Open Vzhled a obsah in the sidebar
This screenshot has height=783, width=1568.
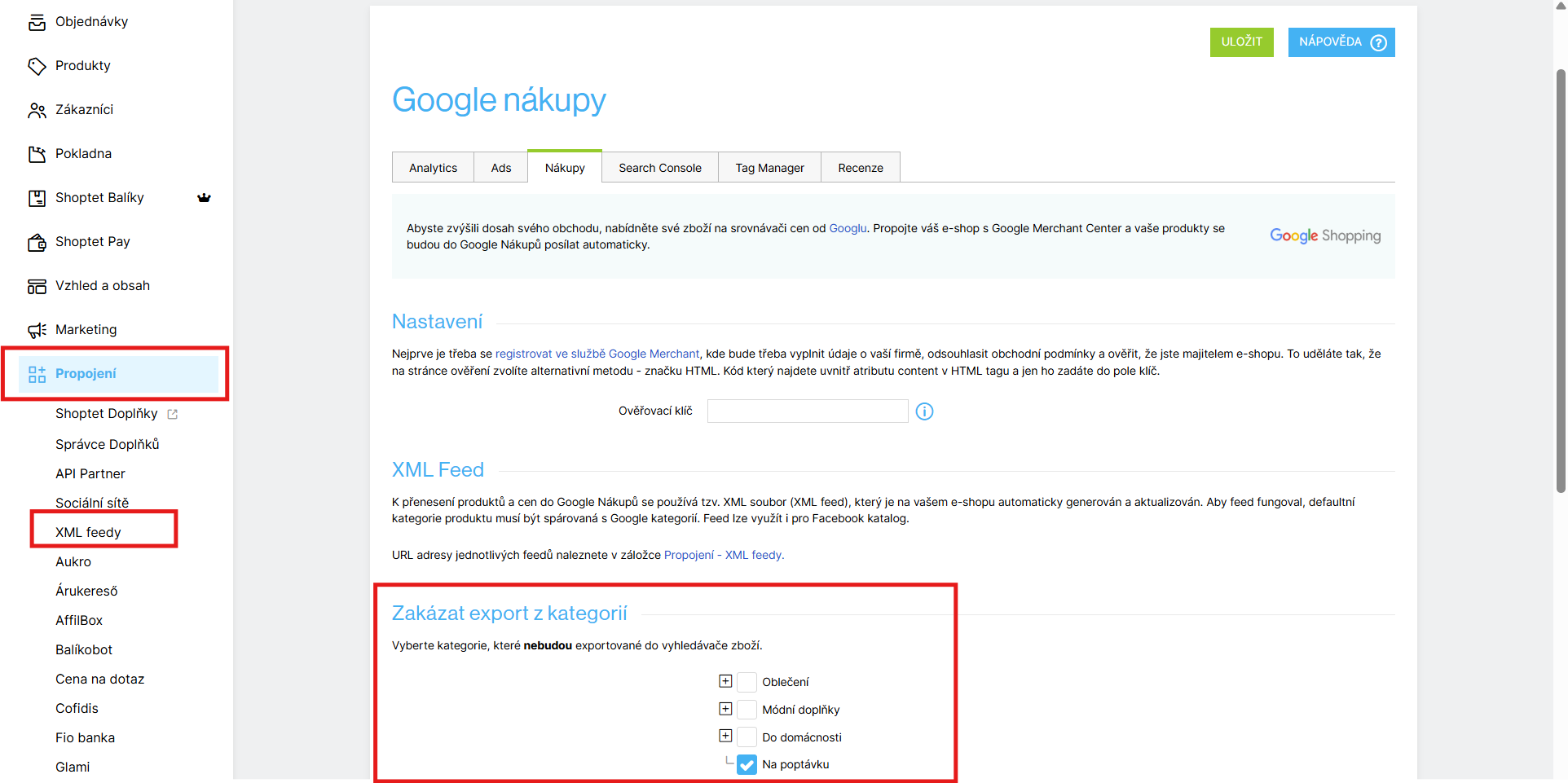coord(103,286)
